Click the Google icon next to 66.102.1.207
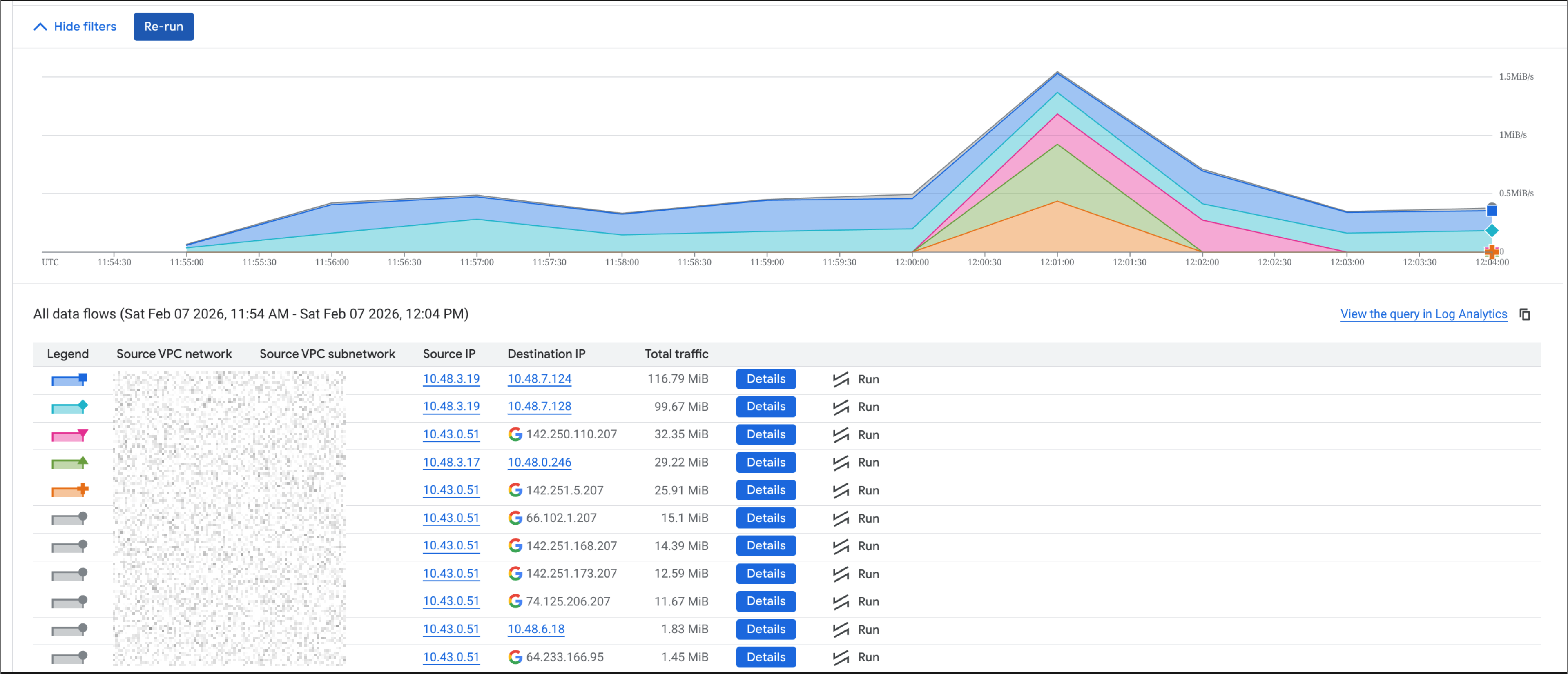This screenshot has width=1568, height=674. [x=515, y=518]
